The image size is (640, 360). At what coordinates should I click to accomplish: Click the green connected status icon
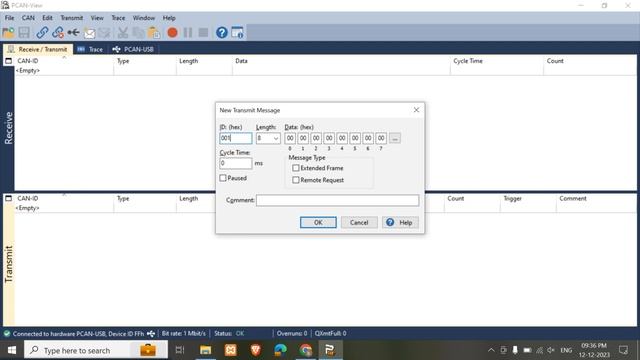pos(7,334)
